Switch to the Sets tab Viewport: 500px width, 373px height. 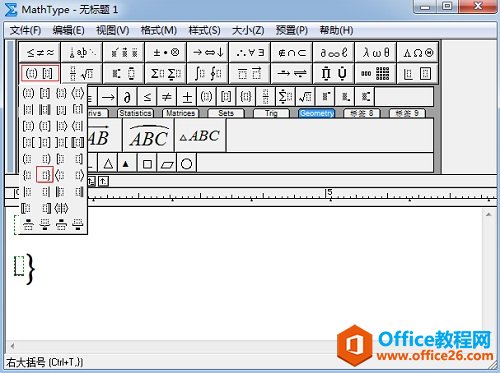(x=226, y=113)
